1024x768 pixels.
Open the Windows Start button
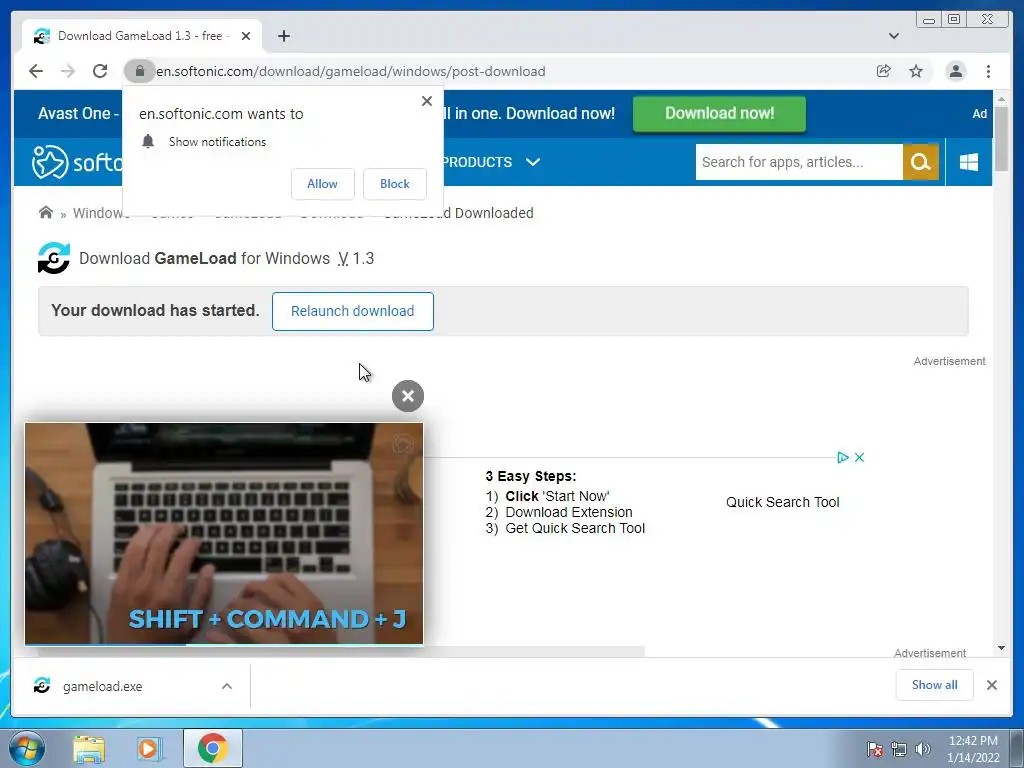click(x=27, y=748)
